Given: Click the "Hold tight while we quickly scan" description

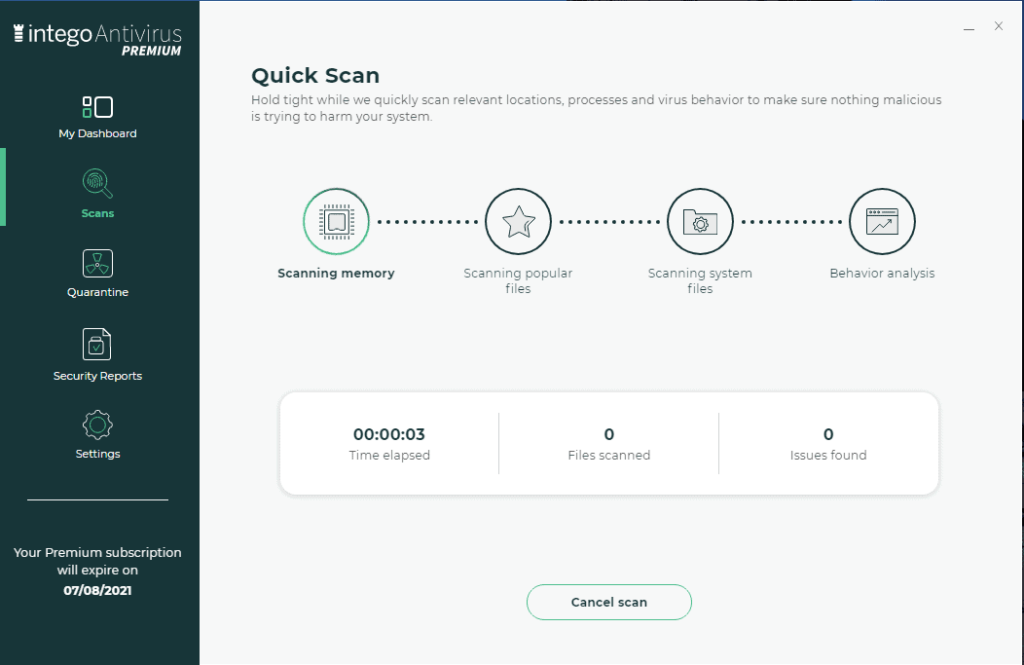Looking at the screenshot, I should 596,108.
